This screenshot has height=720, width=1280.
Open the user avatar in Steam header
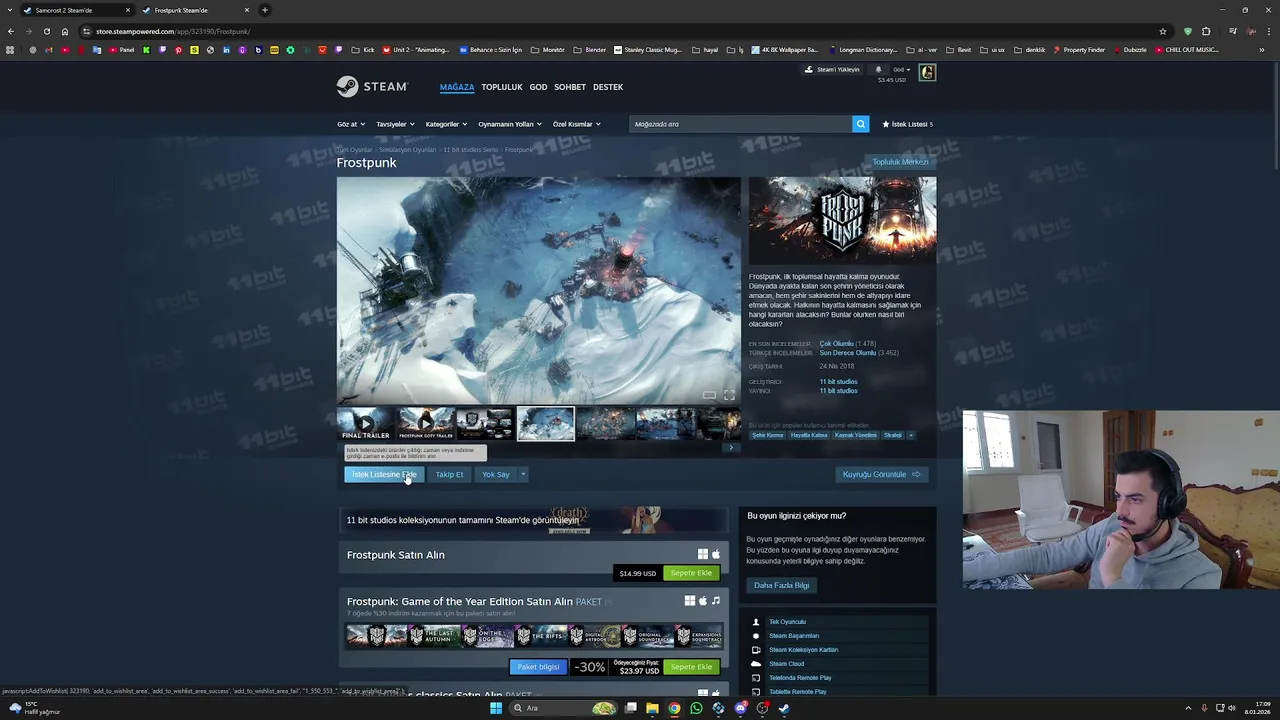click(x=927, y=72)
